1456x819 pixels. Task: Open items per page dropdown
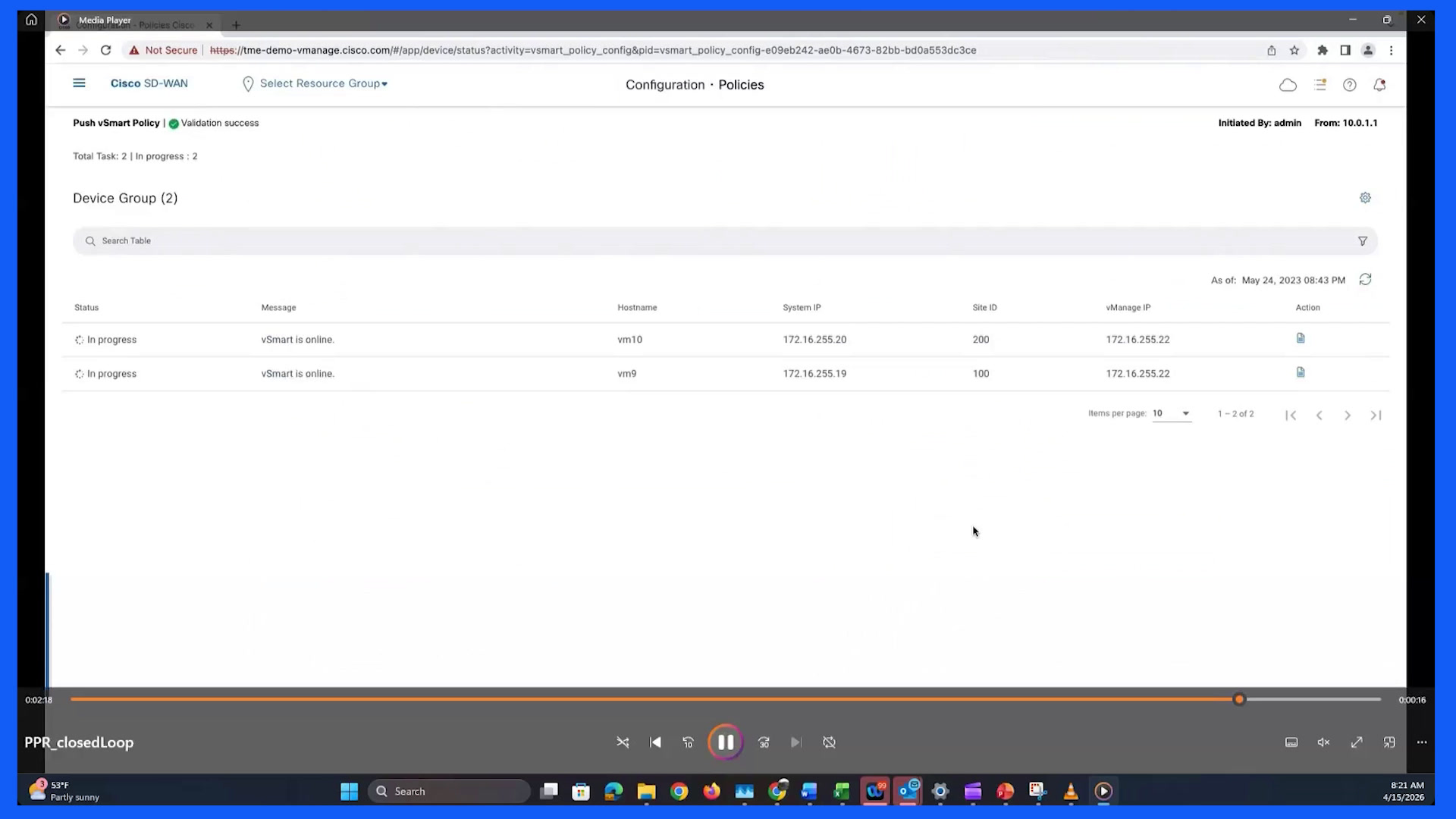coord(1172,413)
